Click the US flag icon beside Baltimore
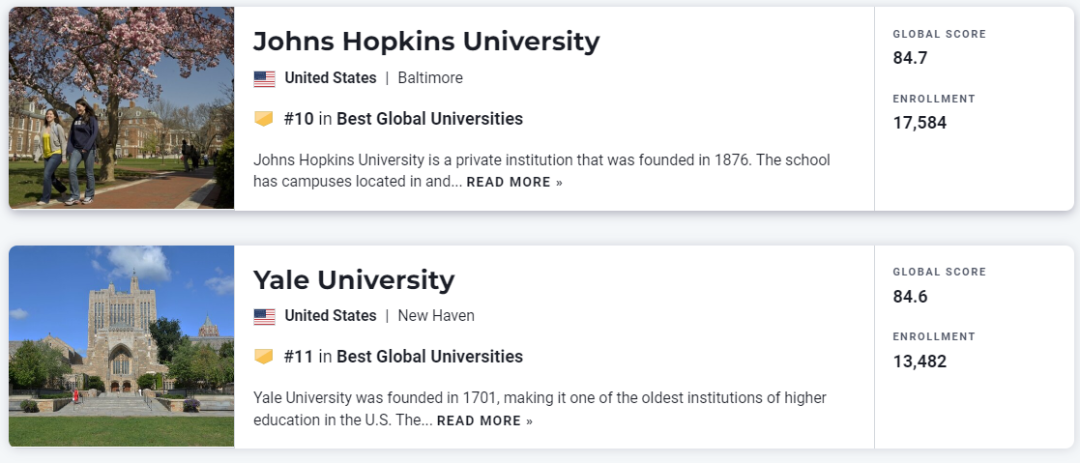The height and width of the screenshot is (463, 1080). pyautogui.click(x=264, y=79)
